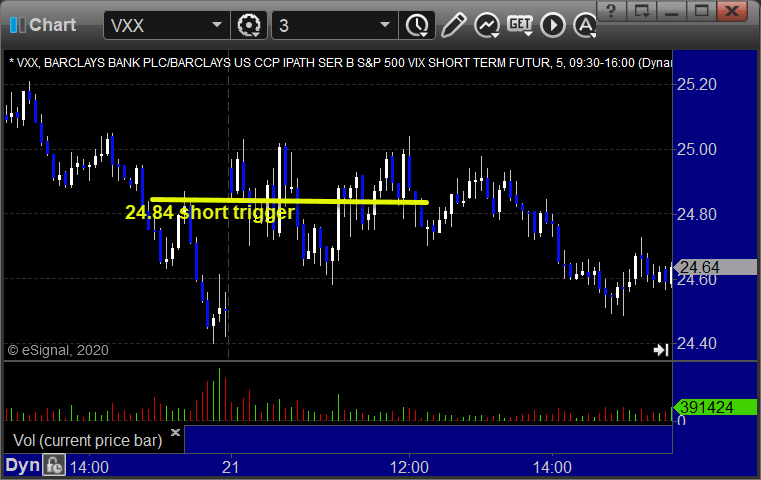
Task: Close the Vol study pane
Action: coord(176,432)
